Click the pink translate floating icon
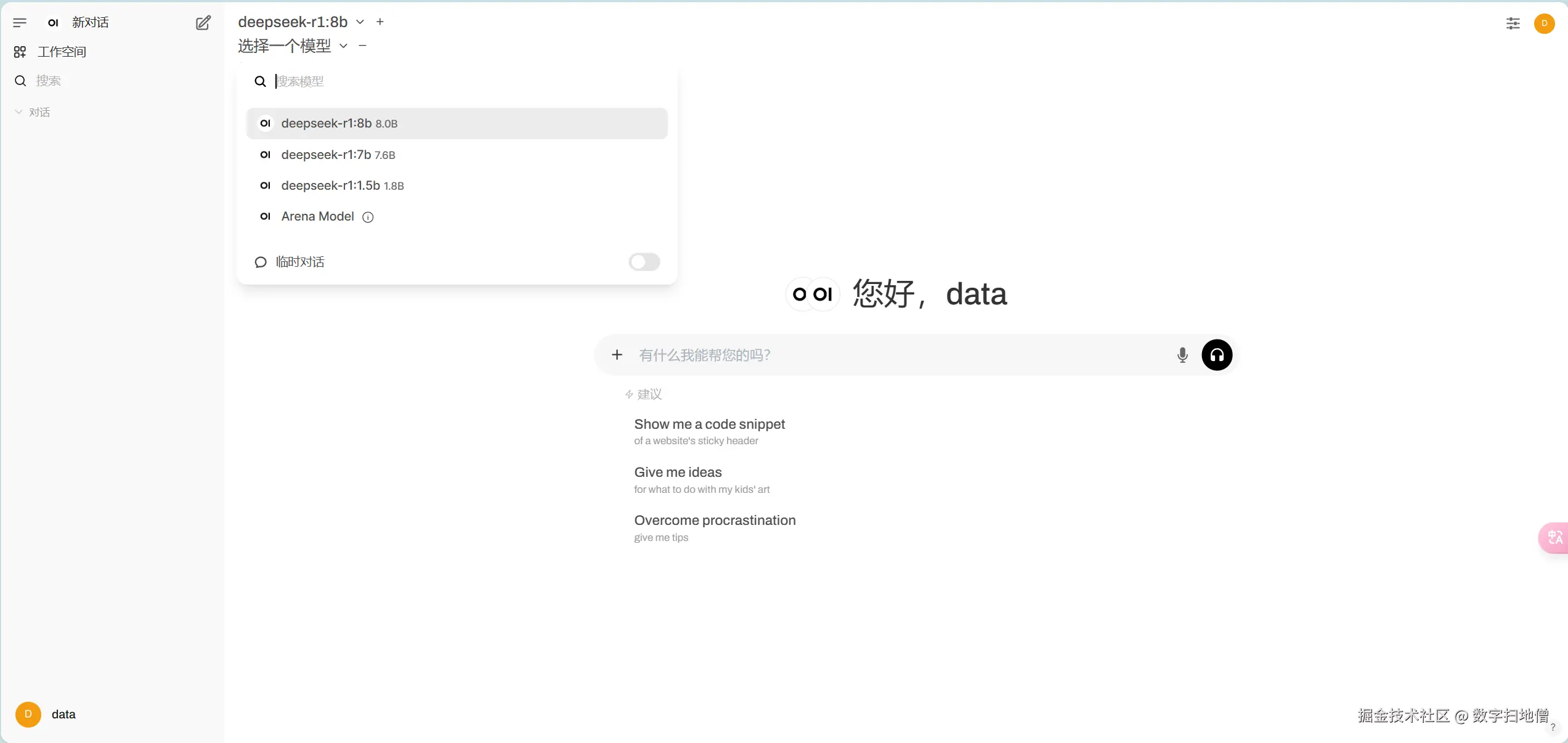This screenshot has width=1568, height=743. coord(1554,538)
